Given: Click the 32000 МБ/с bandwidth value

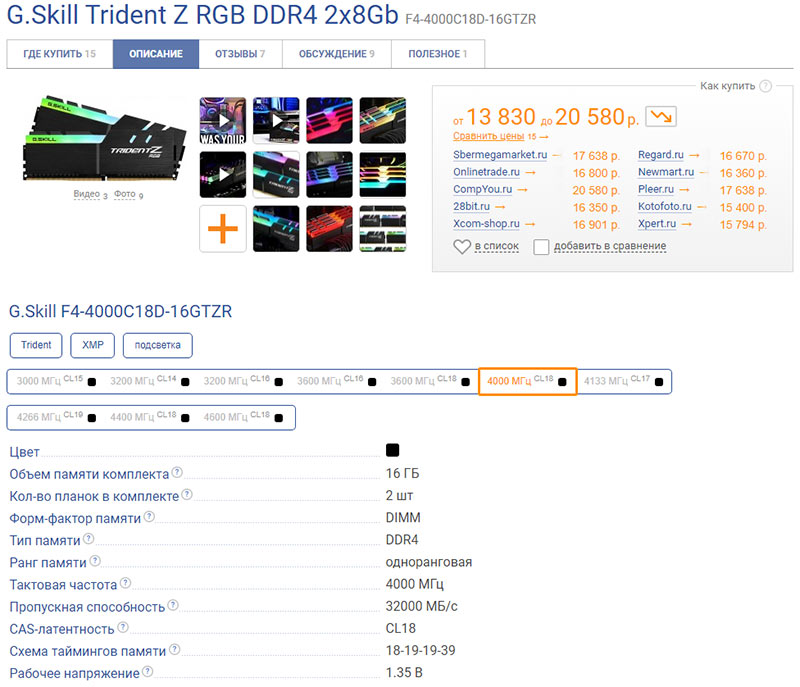Looking at the screenshot, I should [x=421, y=606].
